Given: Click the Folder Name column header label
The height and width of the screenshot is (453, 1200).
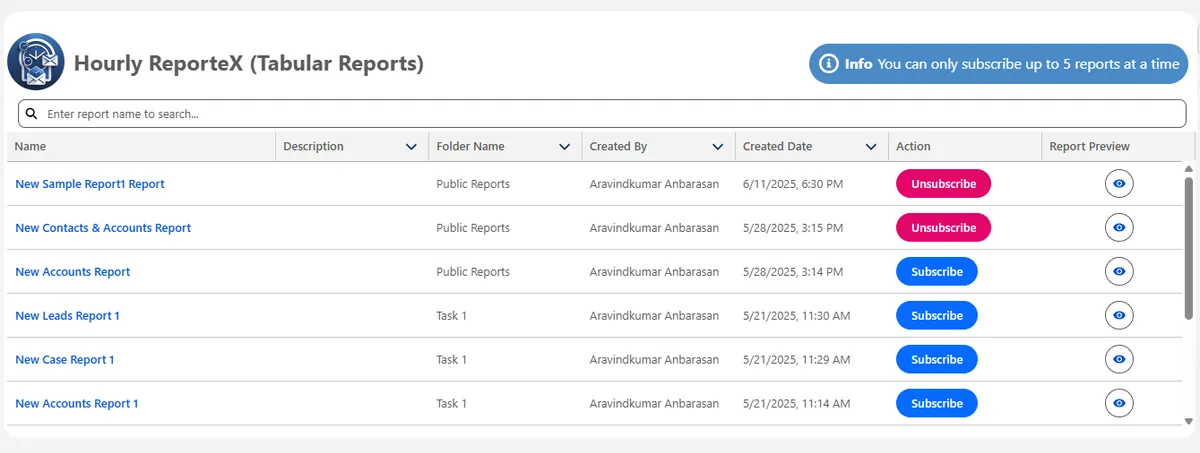Looking at the screenshot, I should point(470,147).
